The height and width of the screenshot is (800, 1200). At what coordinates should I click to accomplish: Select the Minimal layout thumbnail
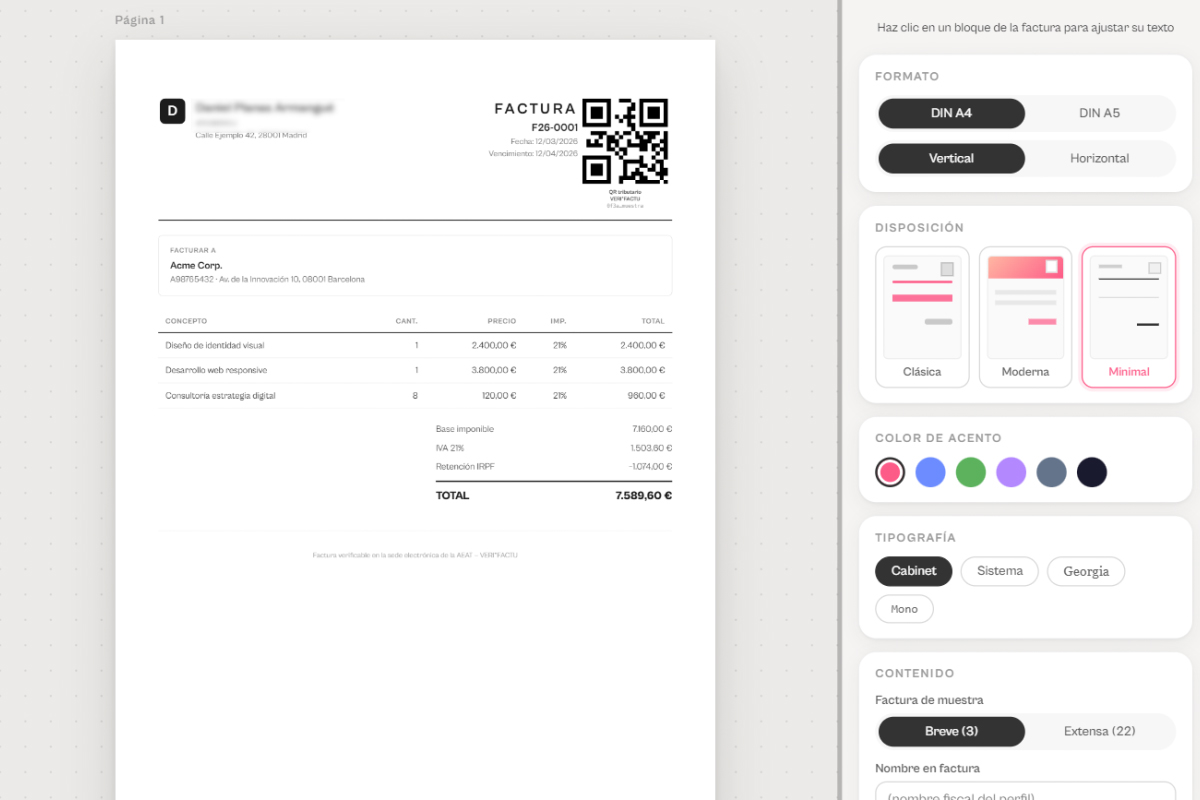pos(1129,317)
